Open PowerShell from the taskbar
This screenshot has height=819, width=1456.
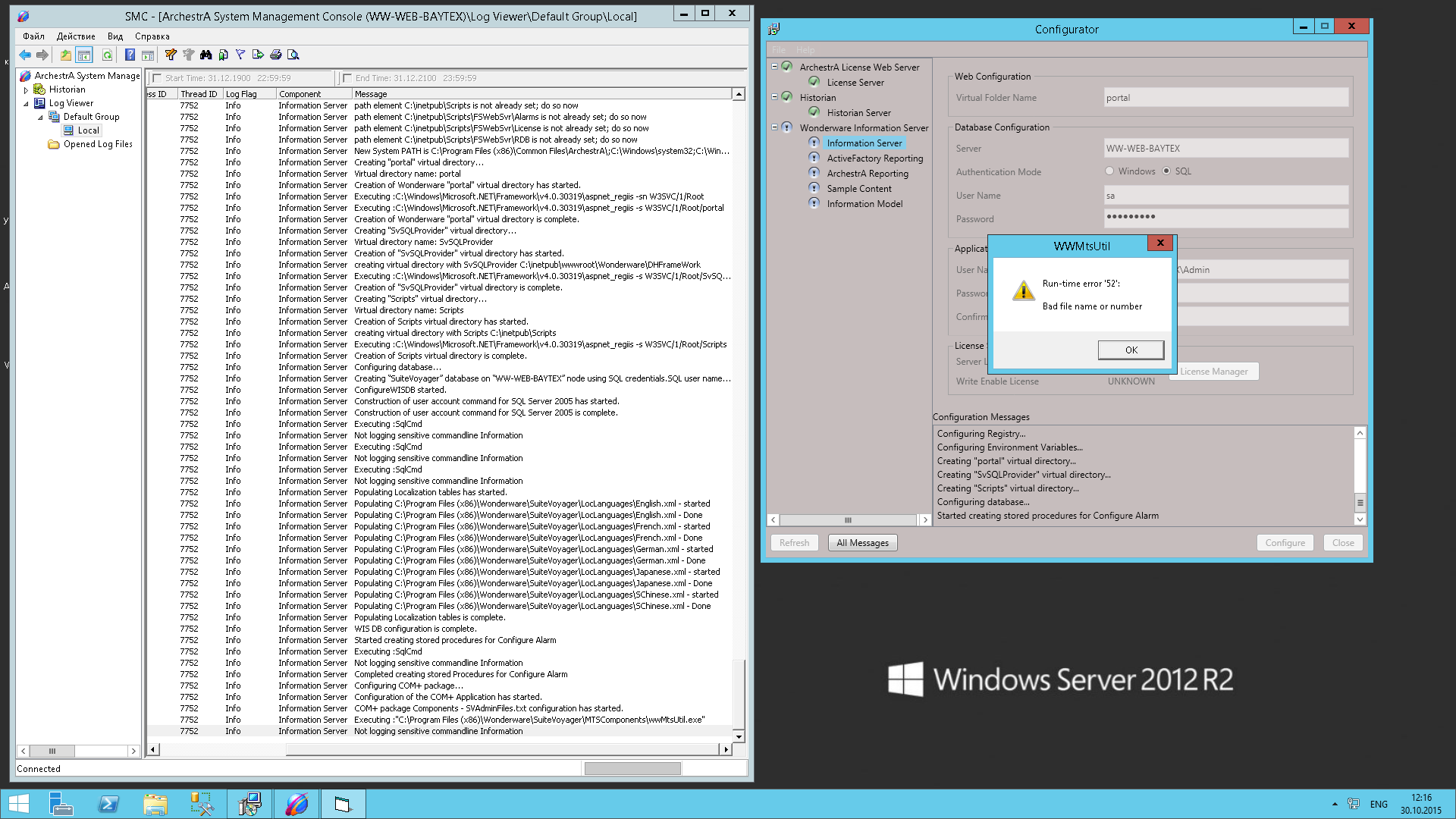pos(108,804)
